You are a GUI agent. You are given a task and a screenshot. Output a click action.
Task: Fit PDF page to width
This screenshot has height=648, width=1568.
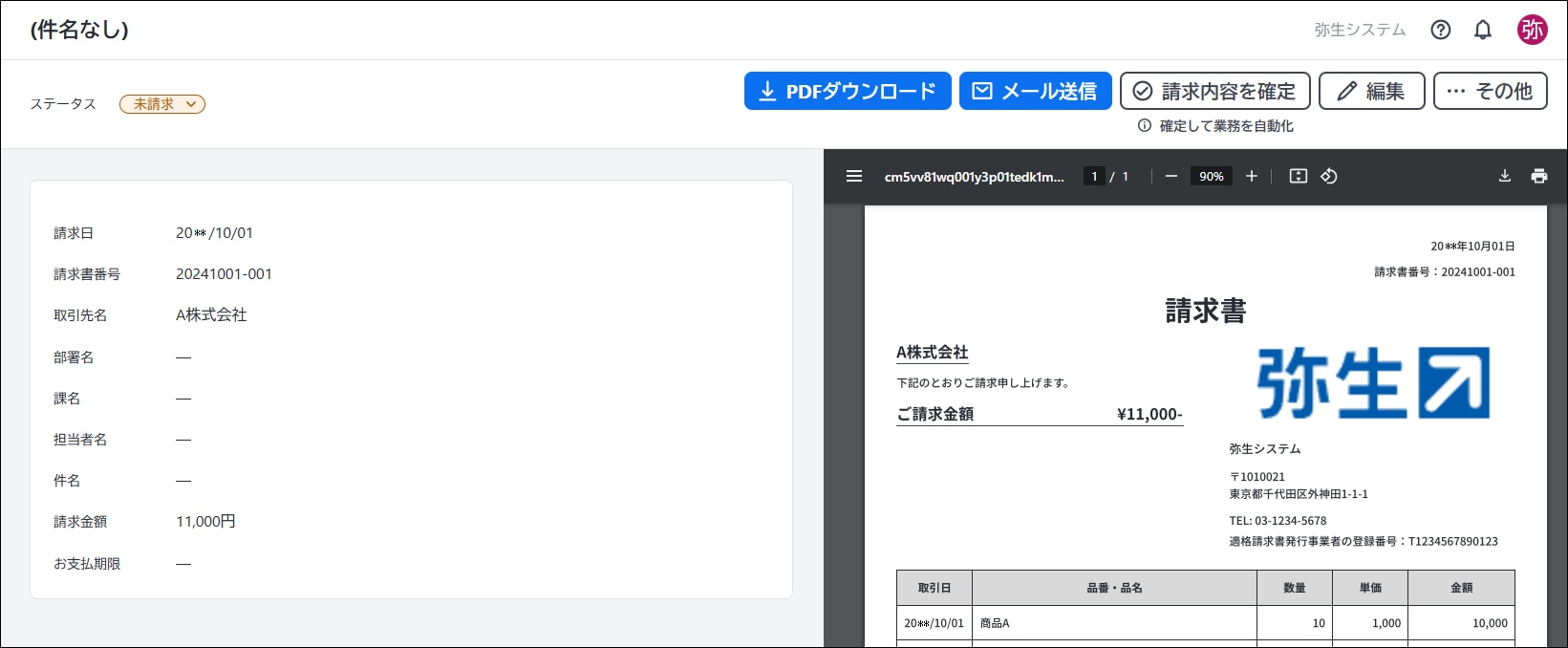pos(1298,176)
